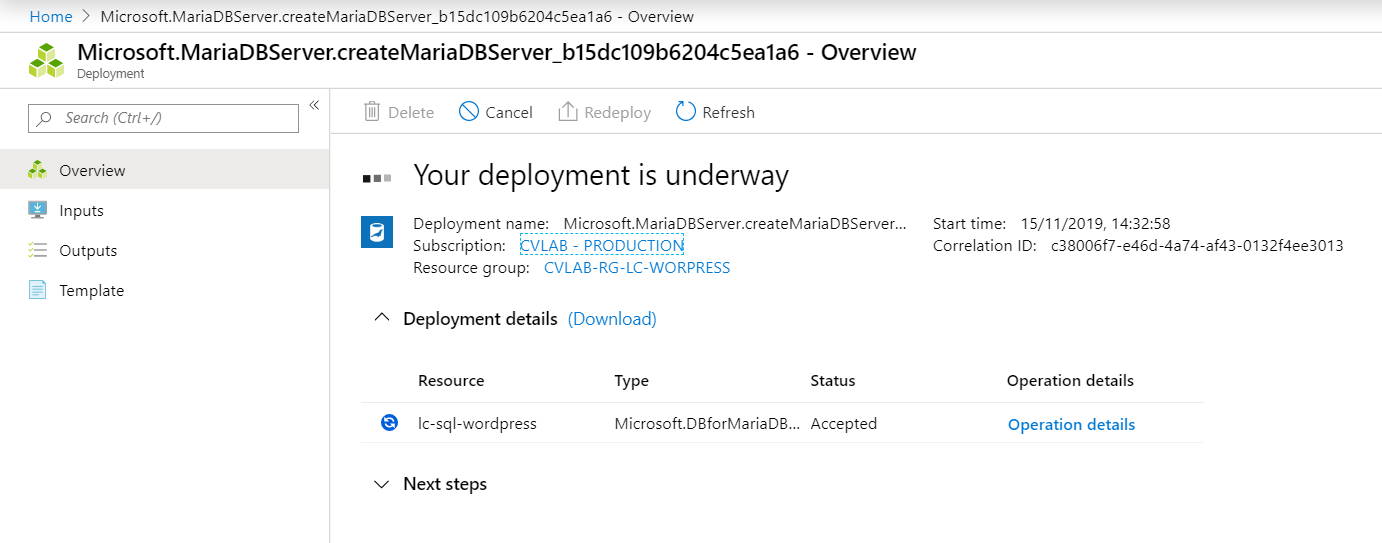Click the Redeploy button label
Viewport: 1382px width, 543px height.
(617, 112)
